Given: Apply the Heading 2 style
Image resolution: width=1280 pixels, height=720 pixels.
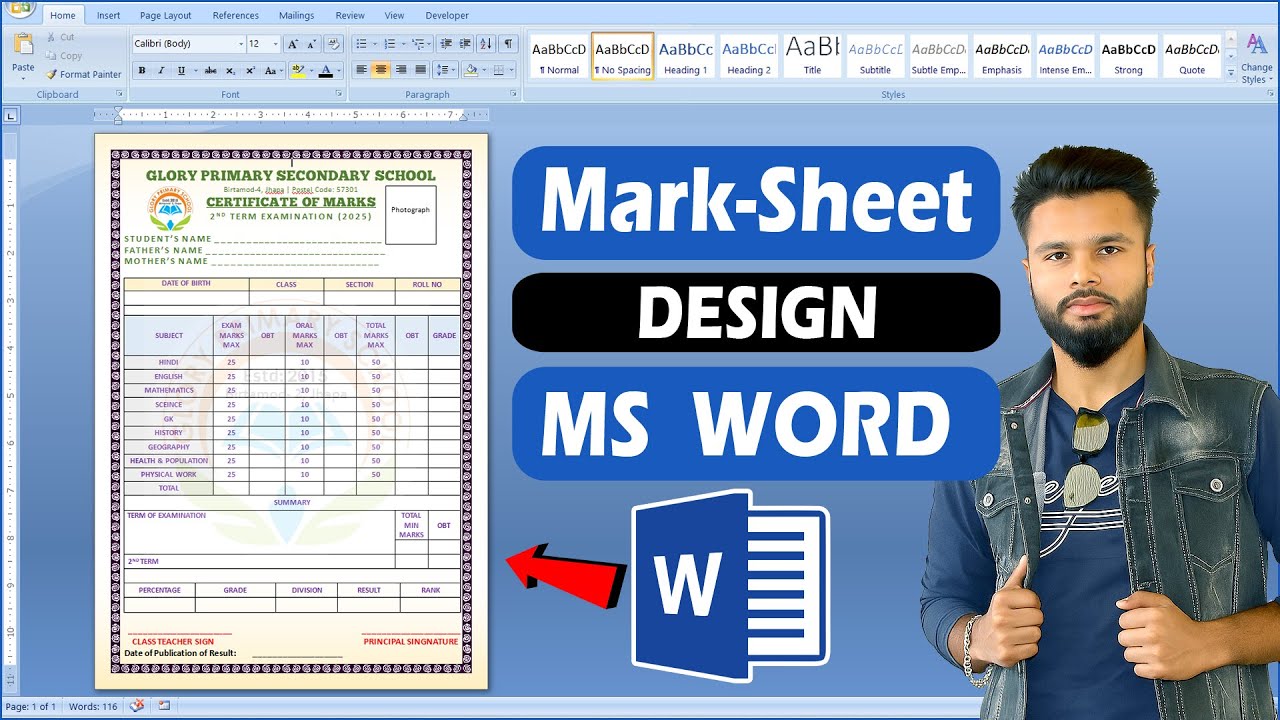Looking at the screenshot, I should point(748,56).
